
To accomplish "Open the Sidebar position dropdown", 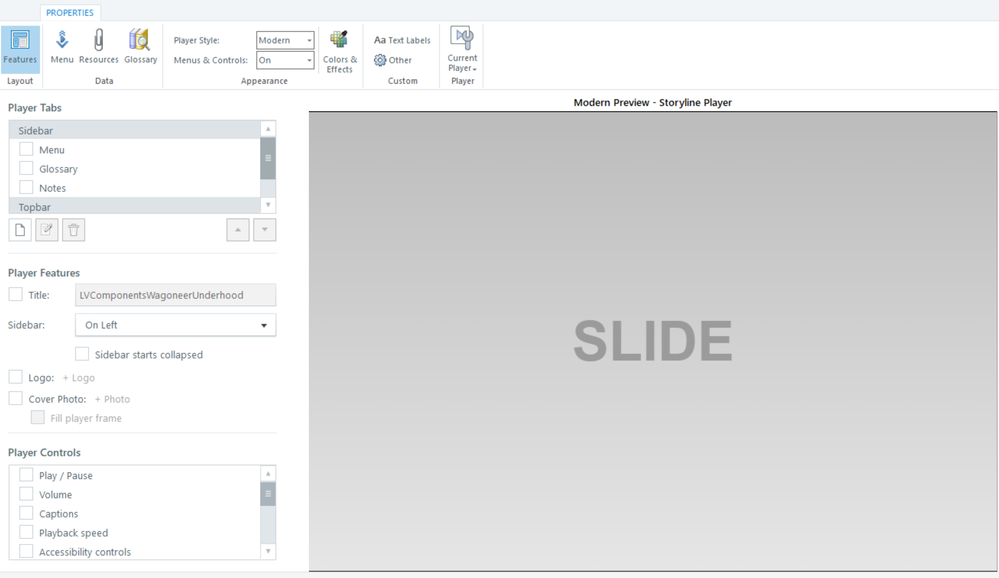I will pyautogui.click(x=175, y=325).
